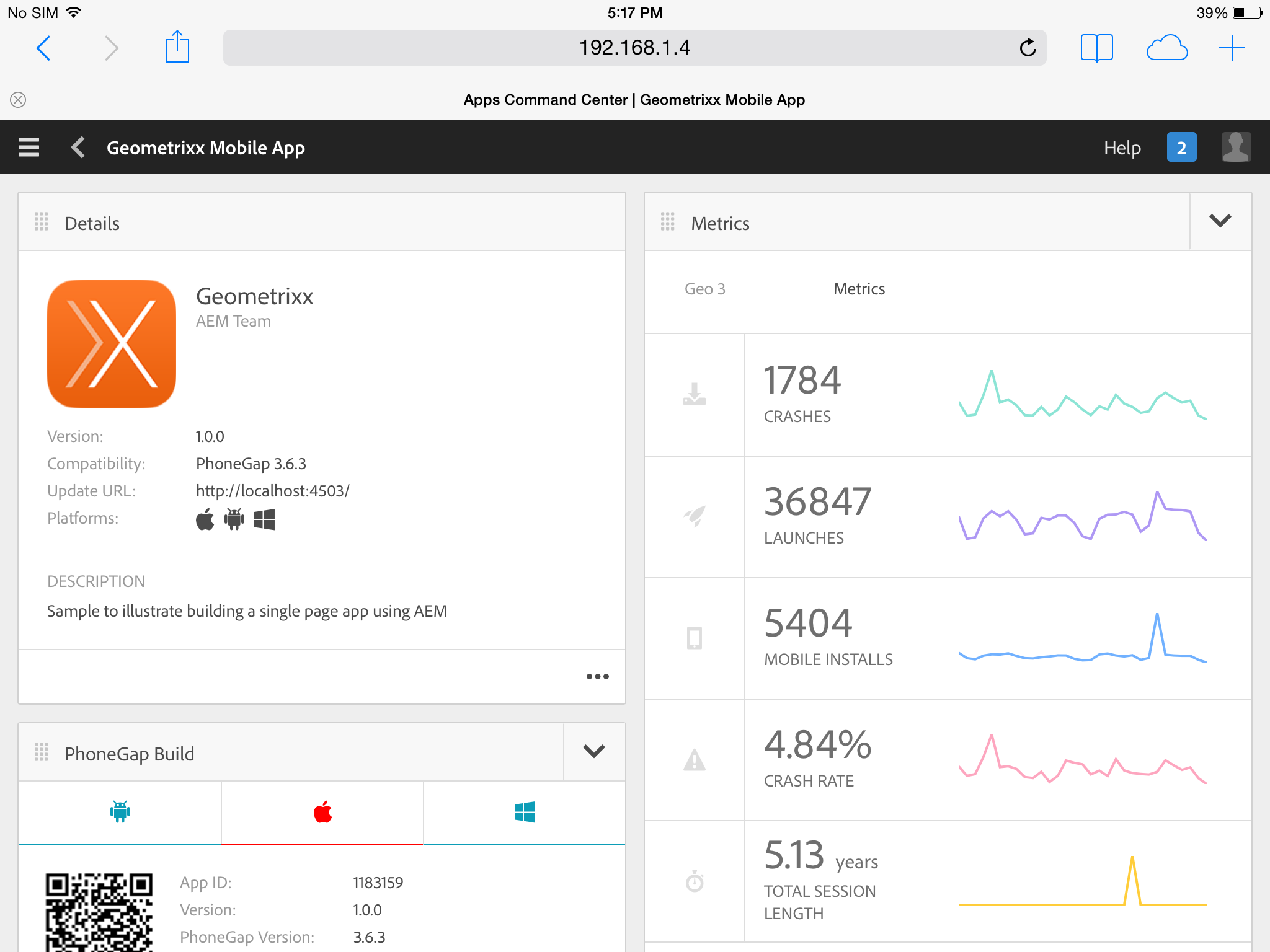Click the app description text
1270x952 pixels.
point(247,611)
